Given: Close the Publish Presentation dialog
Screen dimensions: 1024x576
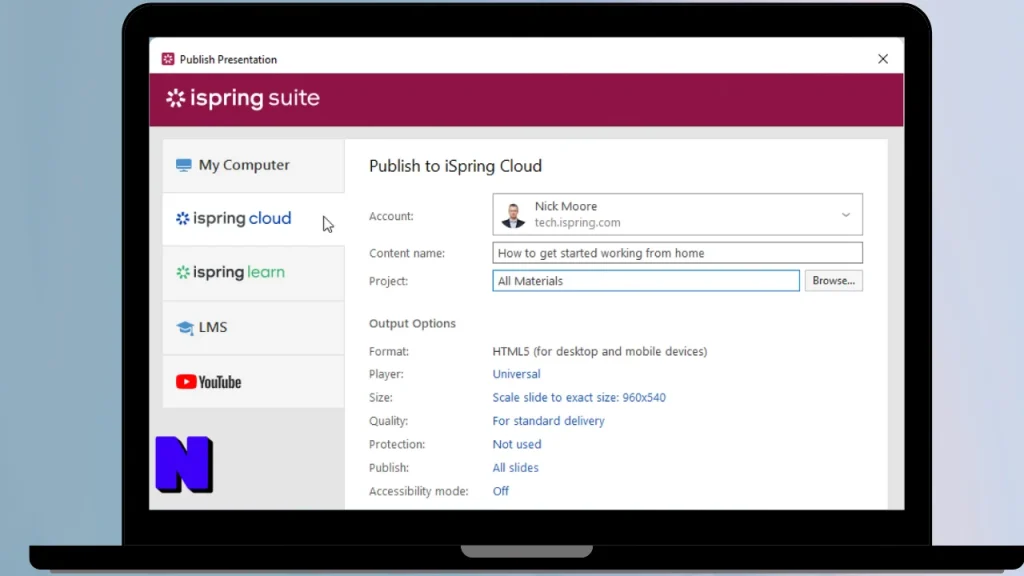Looking at the screenshot, I should pos(883,59).
